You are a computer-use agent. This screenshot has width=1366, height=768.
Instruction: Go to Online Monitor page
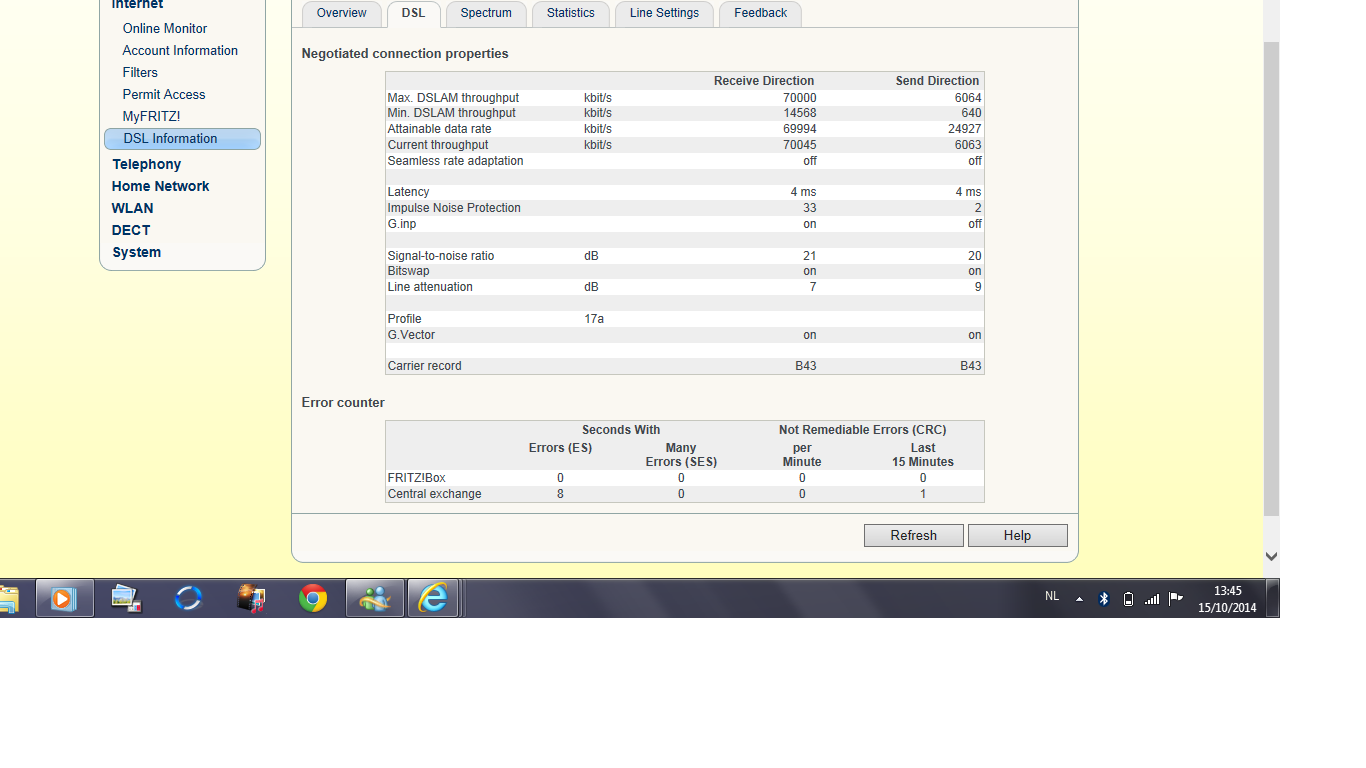point(165,28)
